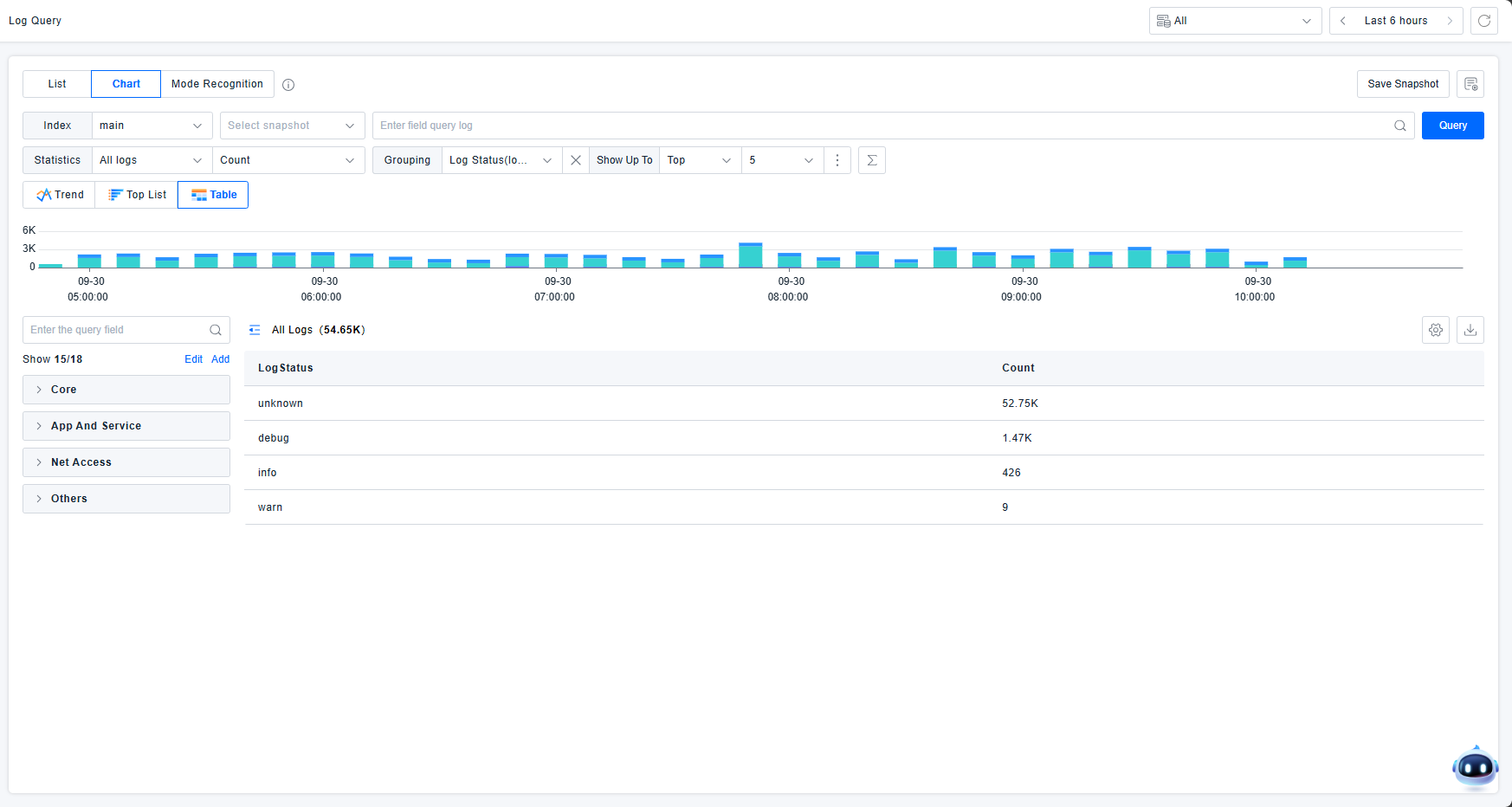Open the Select snapshot dropdown
The image size is (1512, 807).
click(292, 126)
